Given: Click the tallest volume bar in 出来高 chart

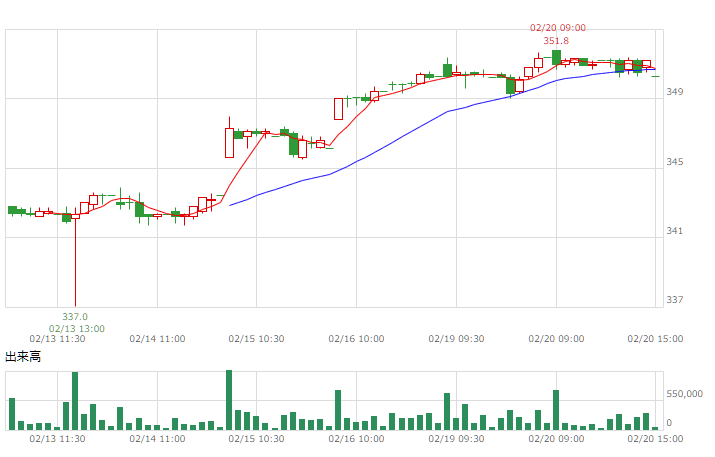Looking at the screenshot, I should coord(229,400).
